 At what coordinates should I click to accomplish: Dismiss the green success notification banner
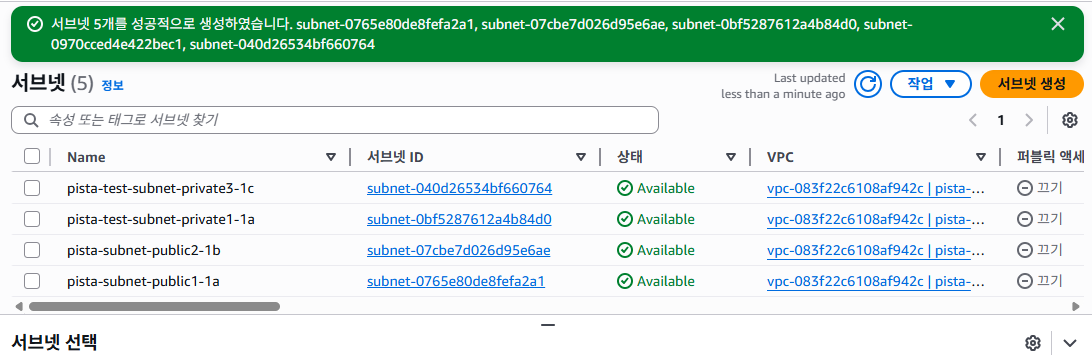tap(1057, 24)
